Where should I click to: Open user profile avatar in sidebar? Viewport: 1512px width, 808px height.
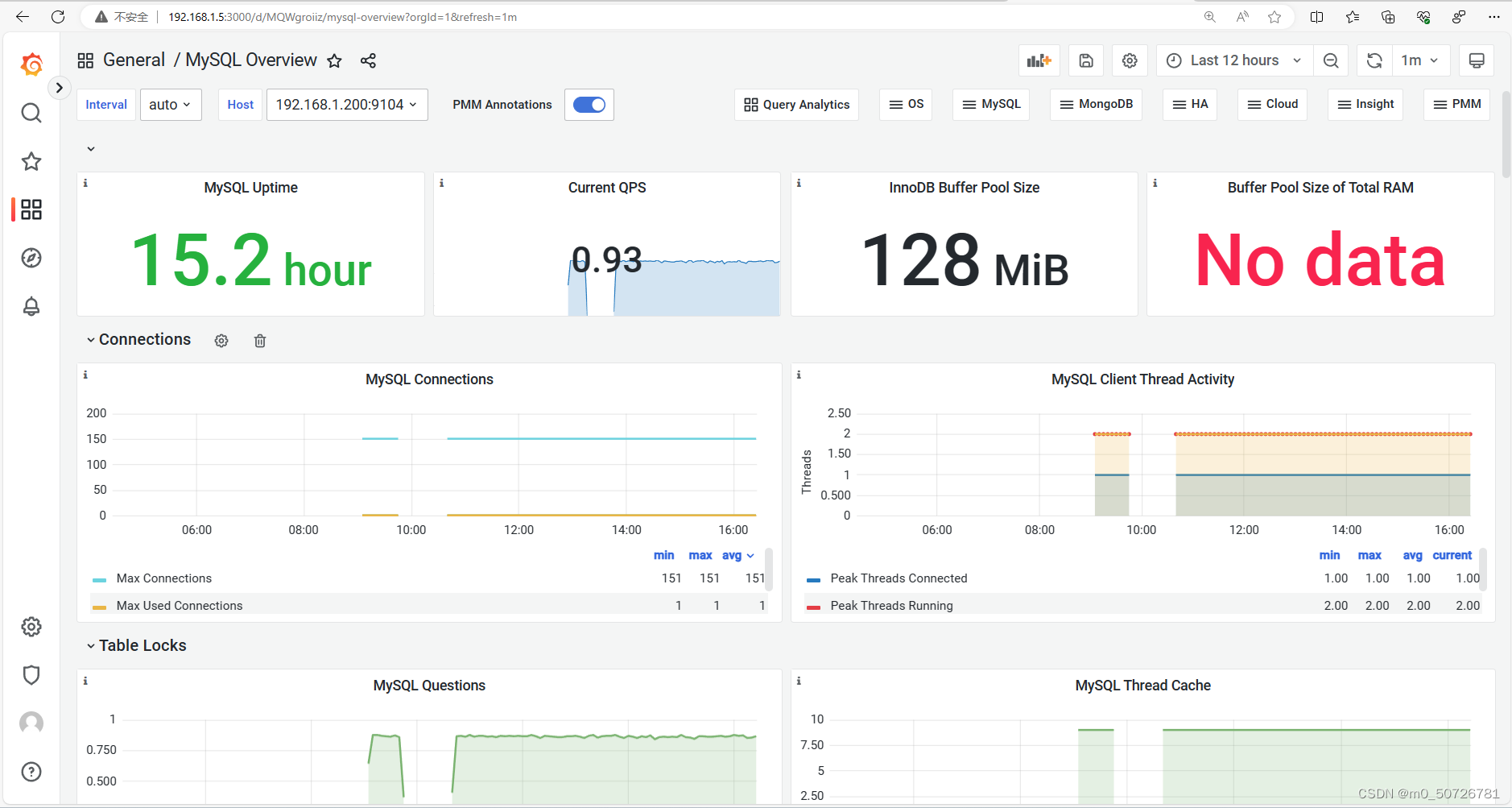pos(31,723)
